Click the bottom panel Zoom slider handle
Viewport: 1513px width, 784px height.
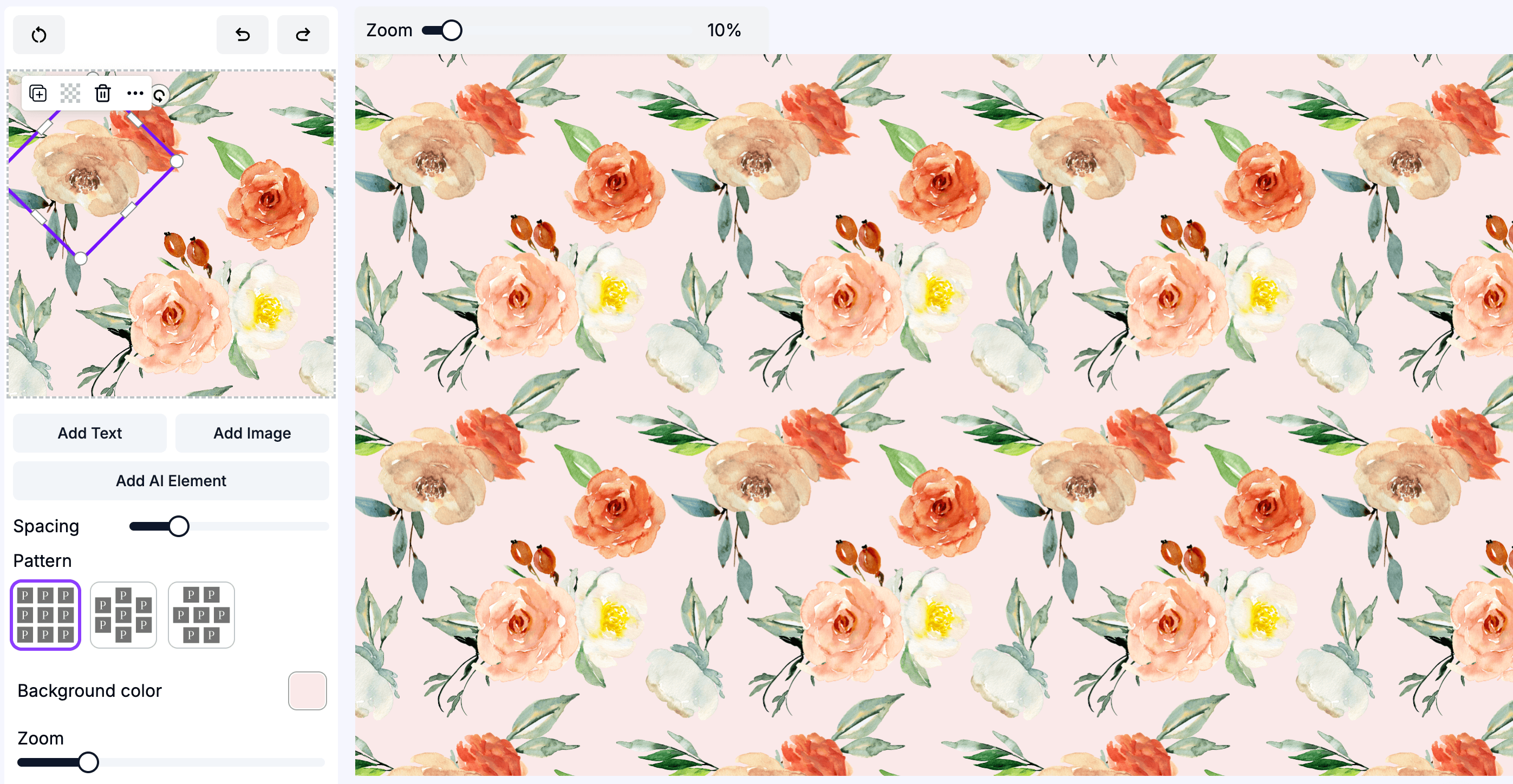pyautogui.click(x=88, y=762)
